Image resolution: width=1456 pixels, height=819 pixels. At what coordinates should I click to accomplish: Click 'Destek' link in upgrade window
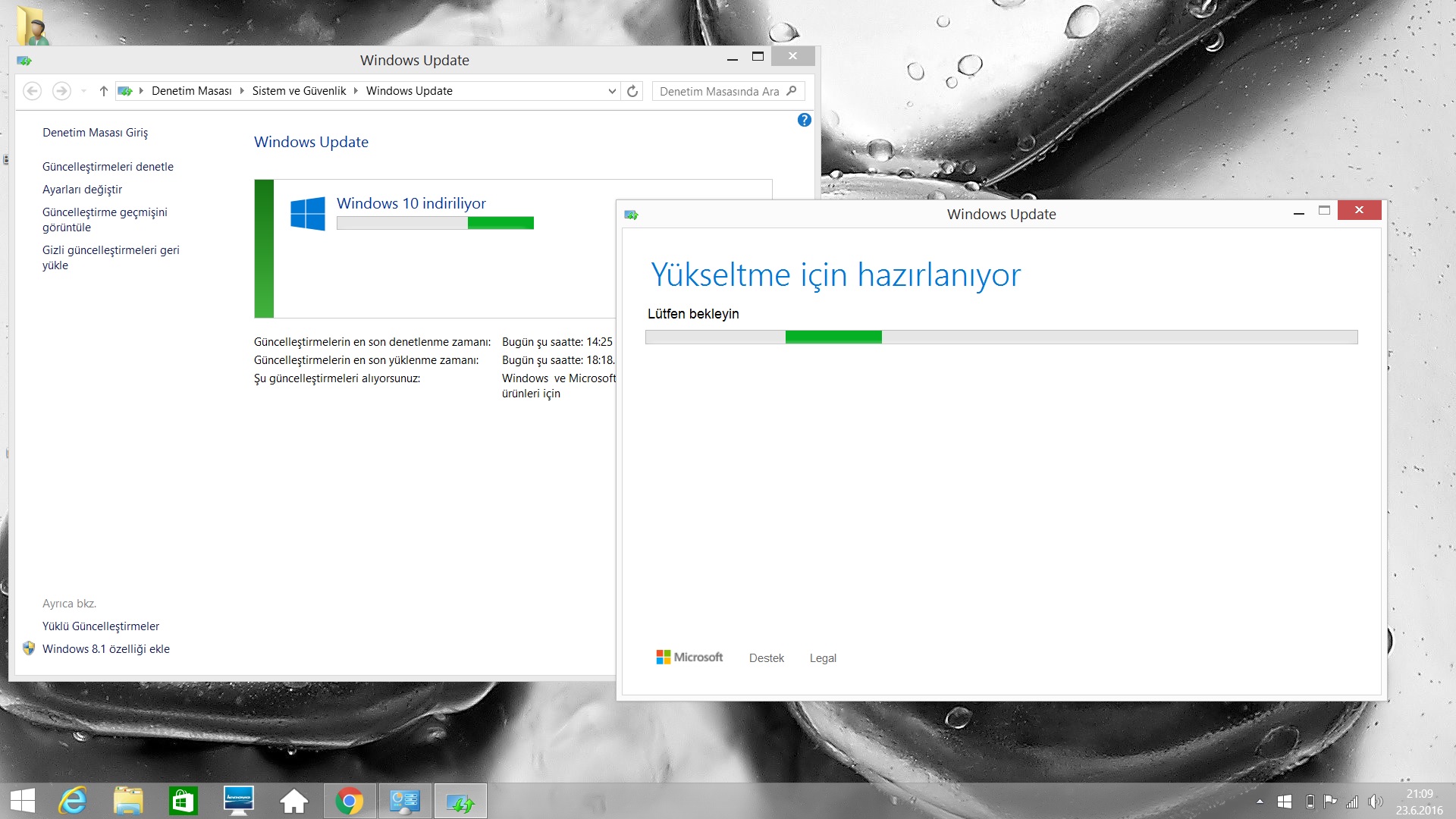pyautogui.click(x=767, y=658)
